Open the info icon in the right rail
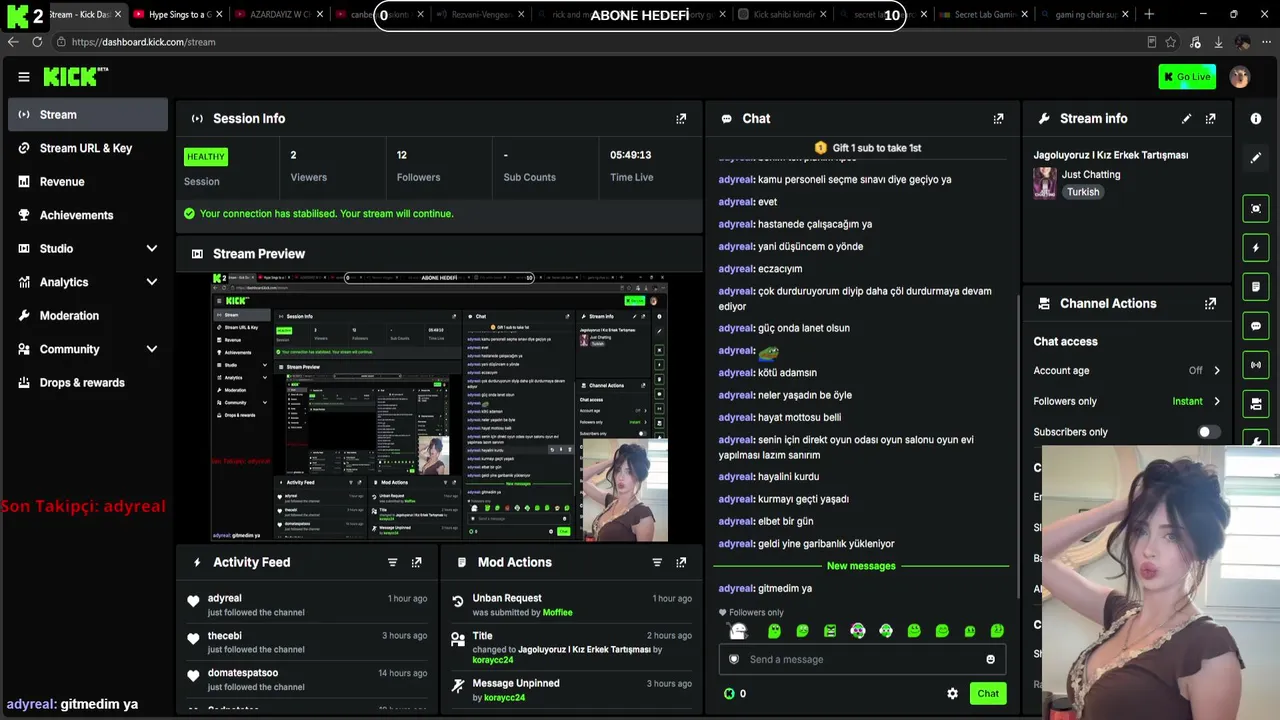Image resolution: width=1280 pixels, height=720 pixels. point(1256,118)
